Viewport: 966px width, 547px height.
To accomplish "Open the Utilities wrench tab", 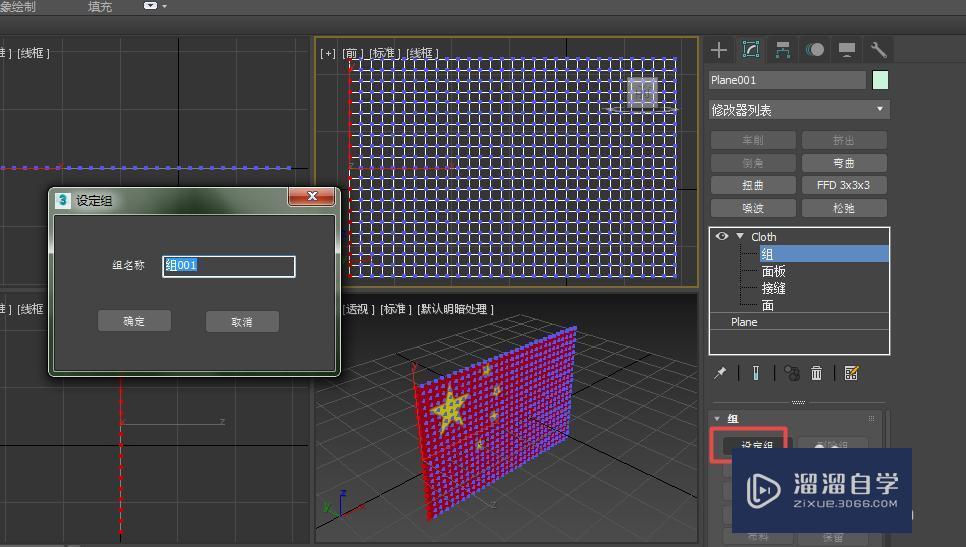I will tap(879, 50).
